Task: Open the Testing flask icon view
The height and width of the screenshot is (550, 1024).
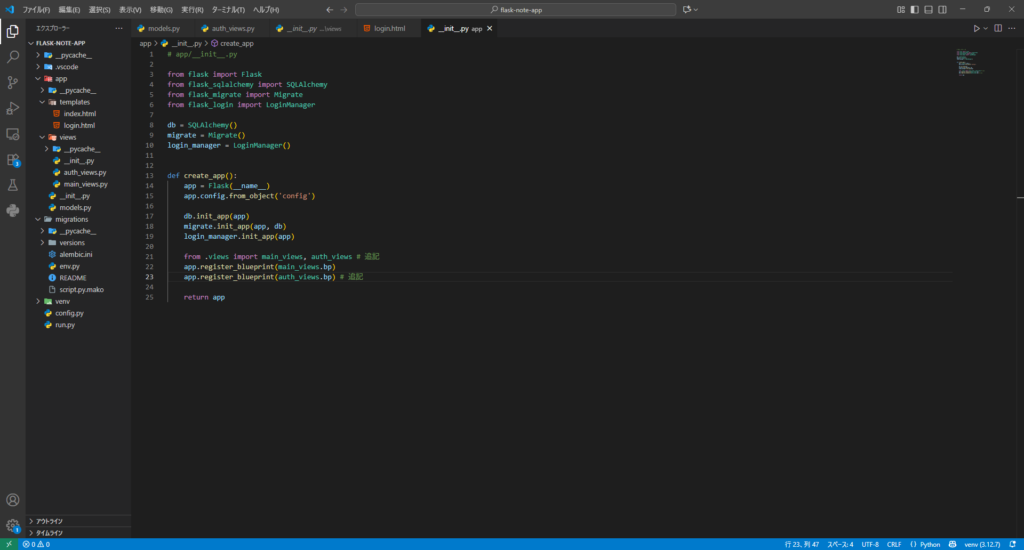Action: click(x=13, y=185)
